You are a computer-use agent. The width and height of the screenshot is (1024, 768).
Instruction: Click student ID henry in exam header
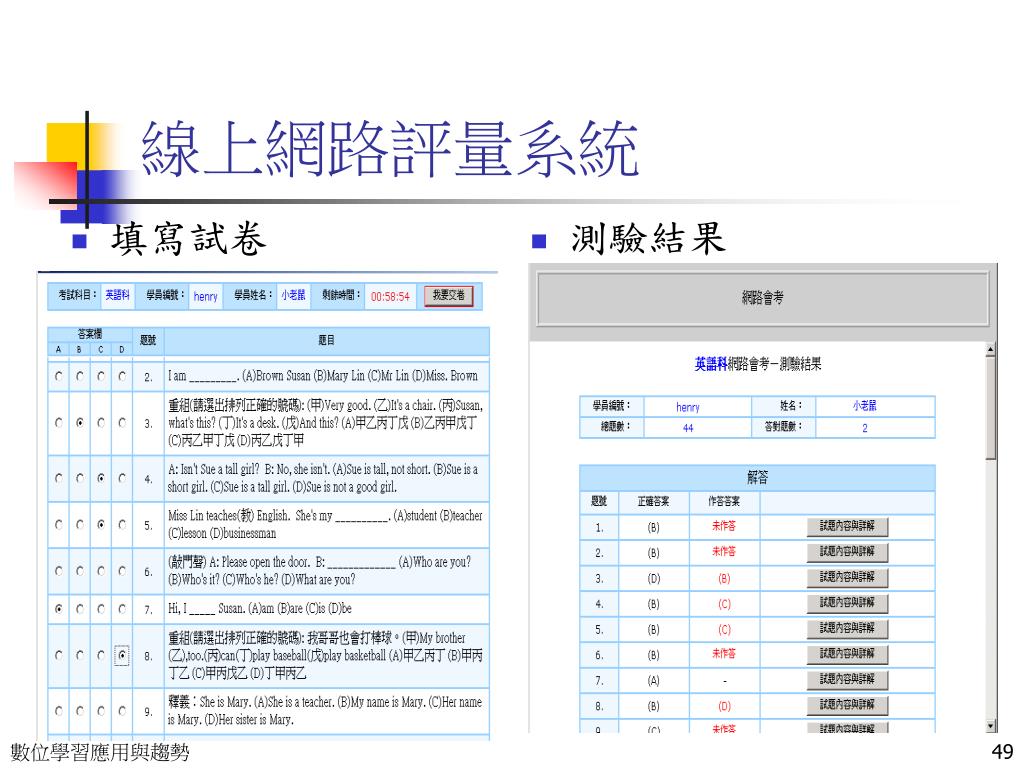point(205,296)
